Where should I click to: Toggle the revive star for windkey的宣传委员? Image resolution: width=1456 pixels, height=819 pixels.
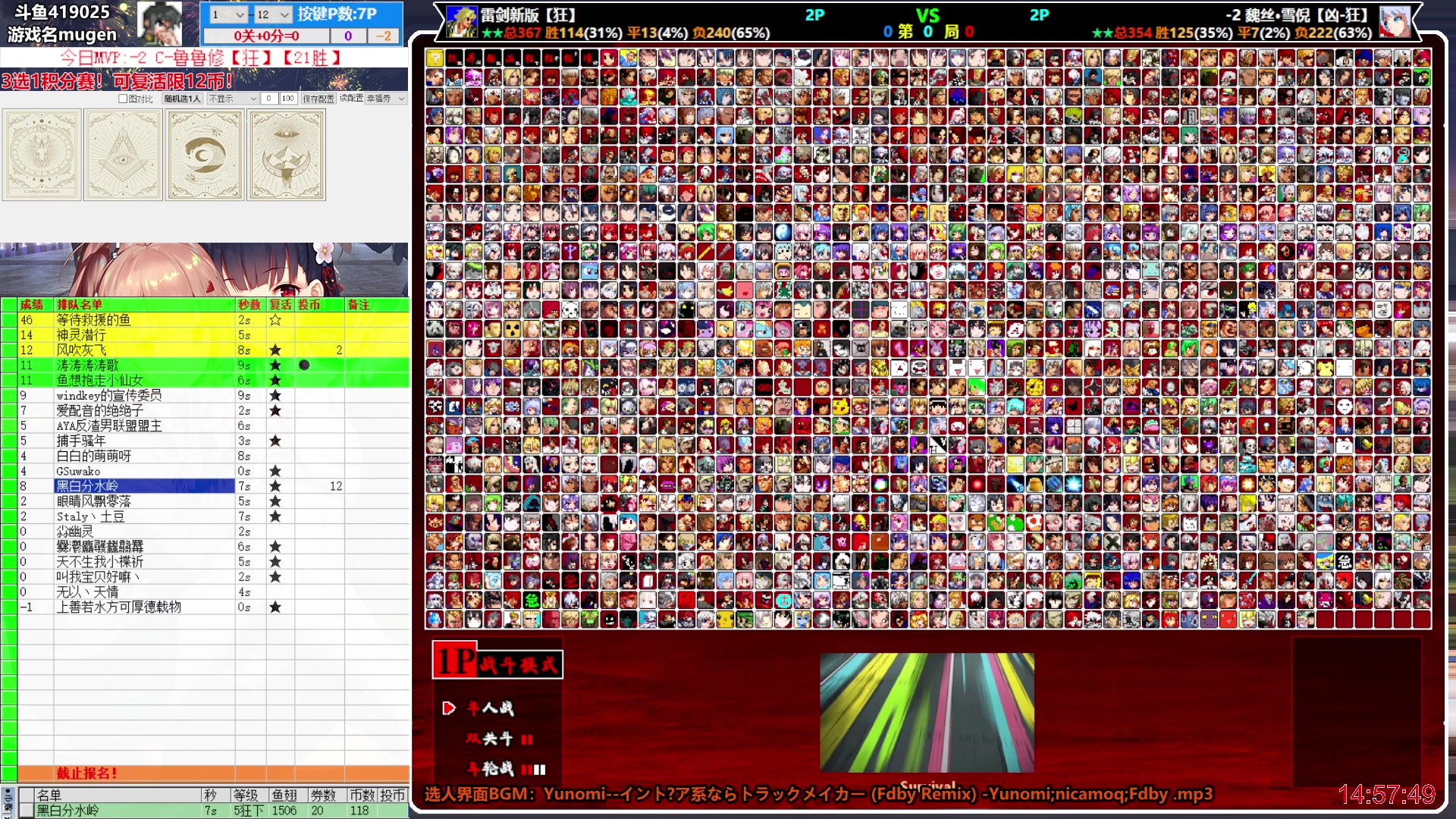(x=275, y=396)
